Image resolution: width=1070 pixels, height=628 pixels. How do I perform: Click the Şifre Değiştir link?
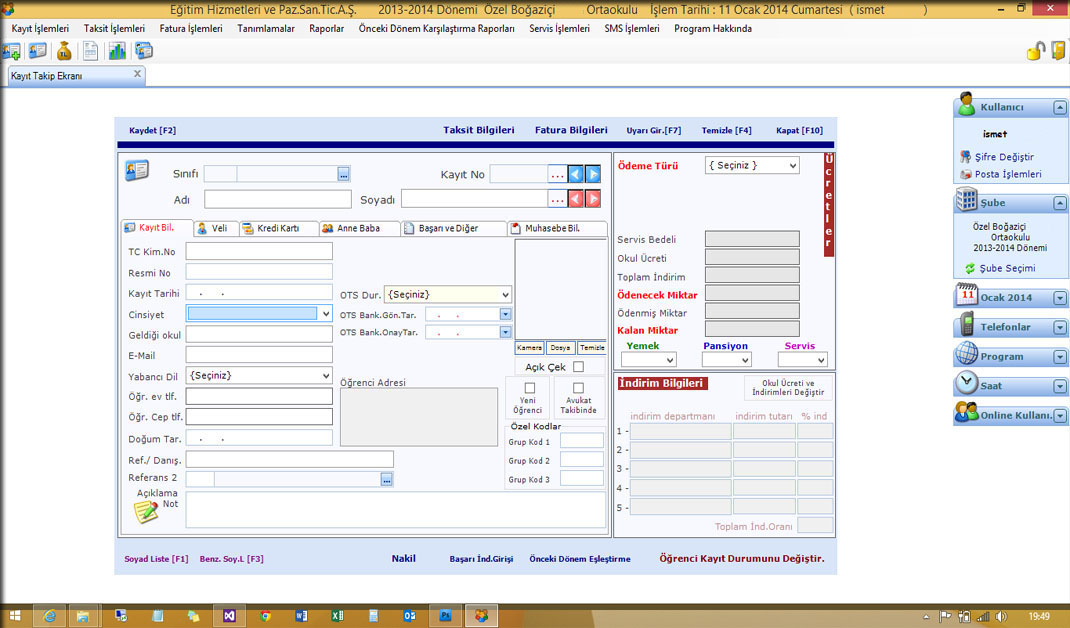(1003, 157)
